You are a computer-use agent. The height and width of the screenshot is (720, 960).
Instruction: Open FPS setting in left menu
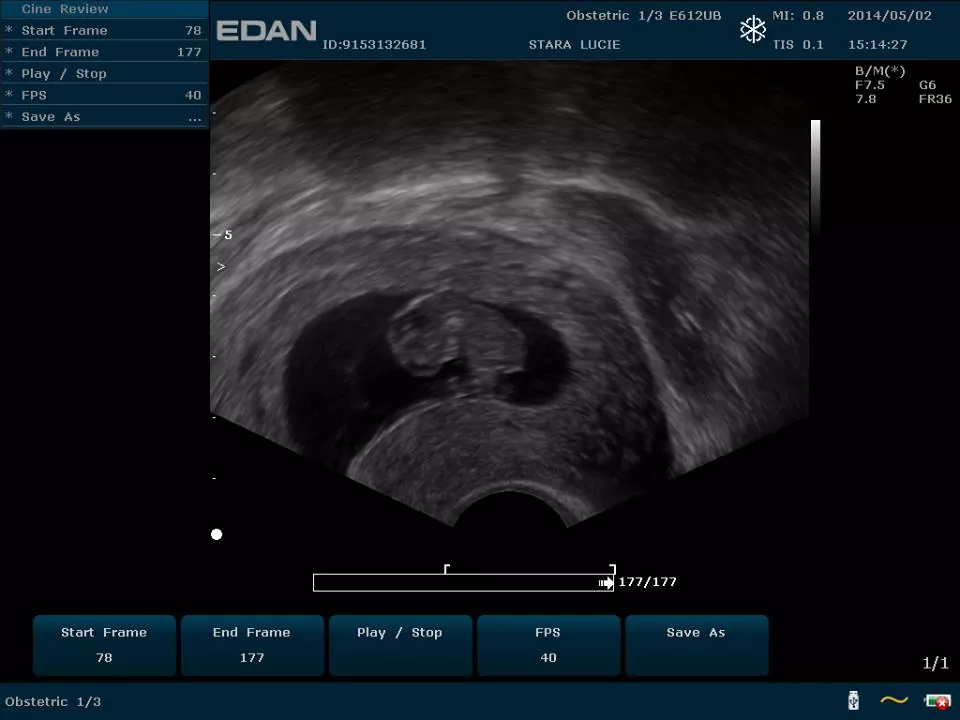tap(34, 95)
